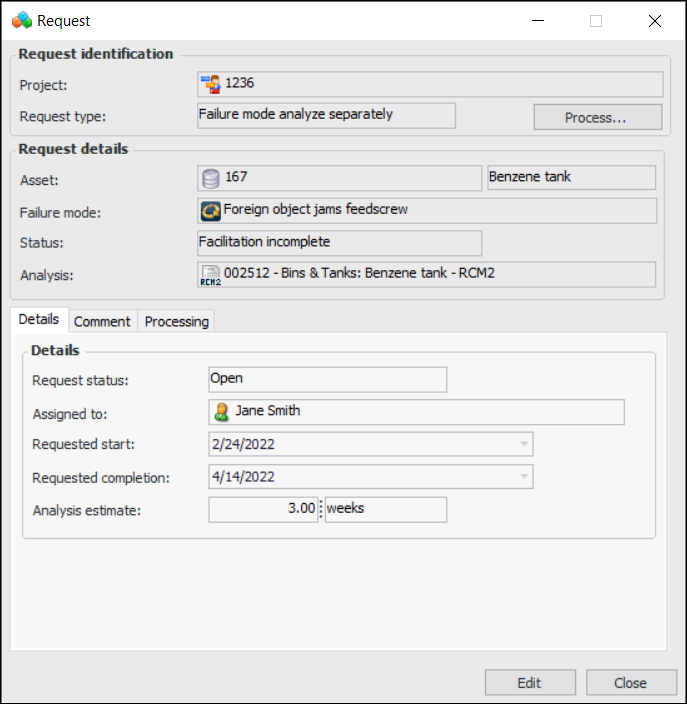Open the Processing tab
This screenshot has width=687, height=704.
point(176,321)
